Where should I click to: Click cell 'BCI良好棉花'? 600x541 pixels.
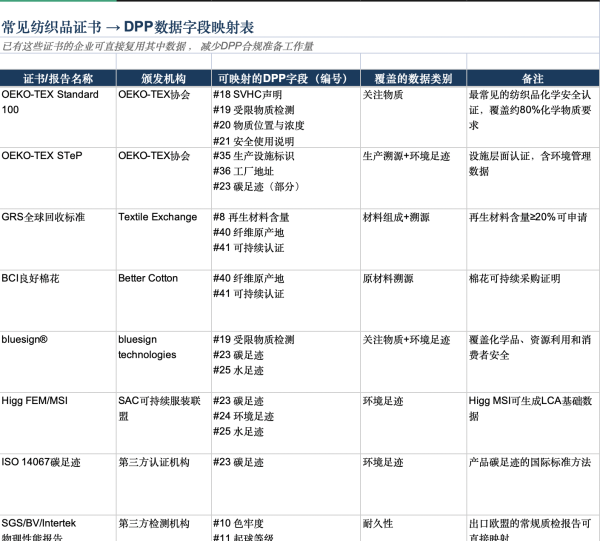click(58, 301)
